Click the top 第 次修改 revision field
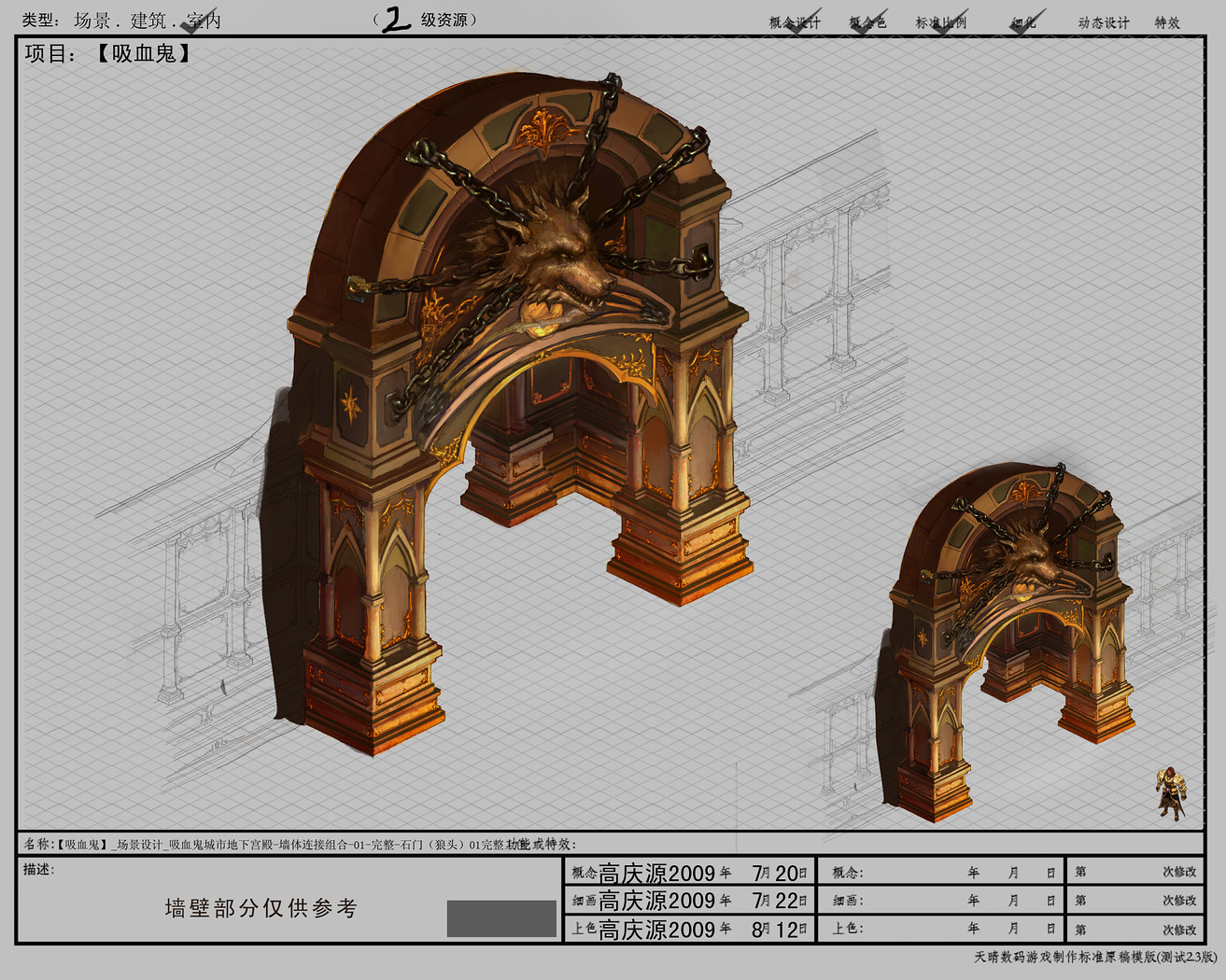Viewport: 1226px width, 980px height. 1134,872
